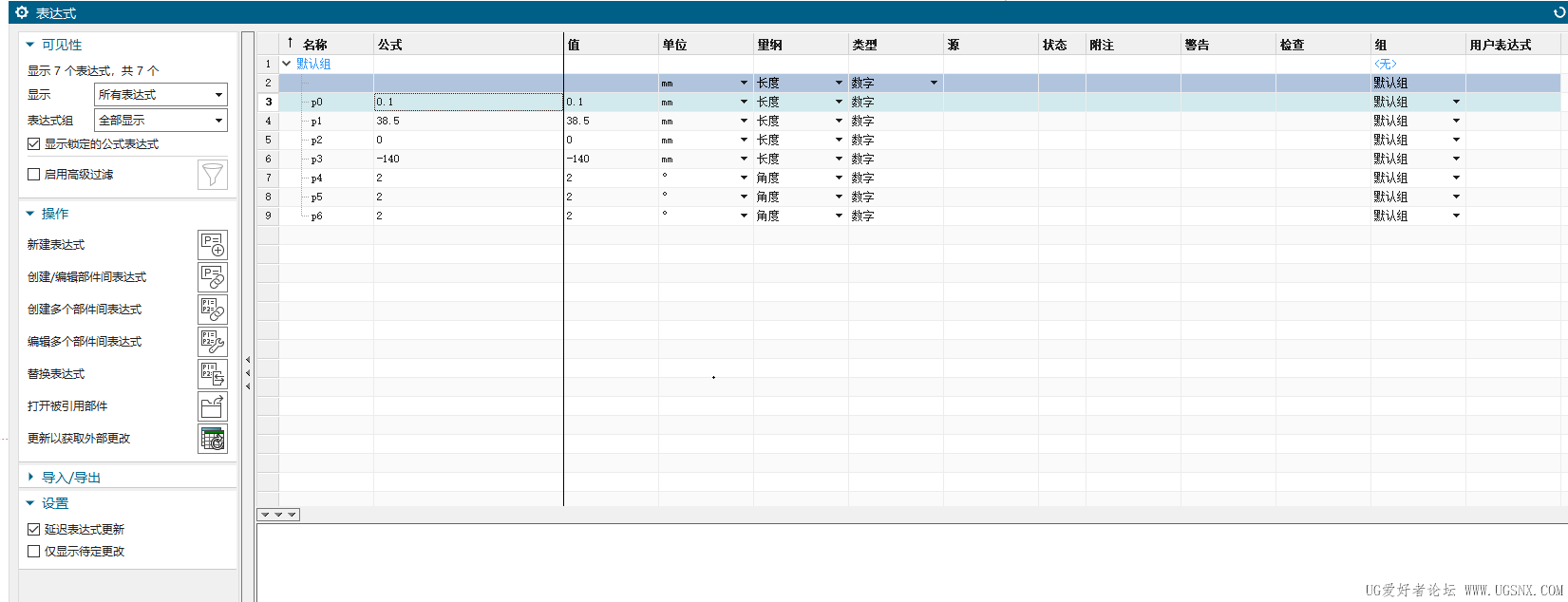Click the bottom text preview area
Screen dimensions: 1568x602
tap(912, 562)
